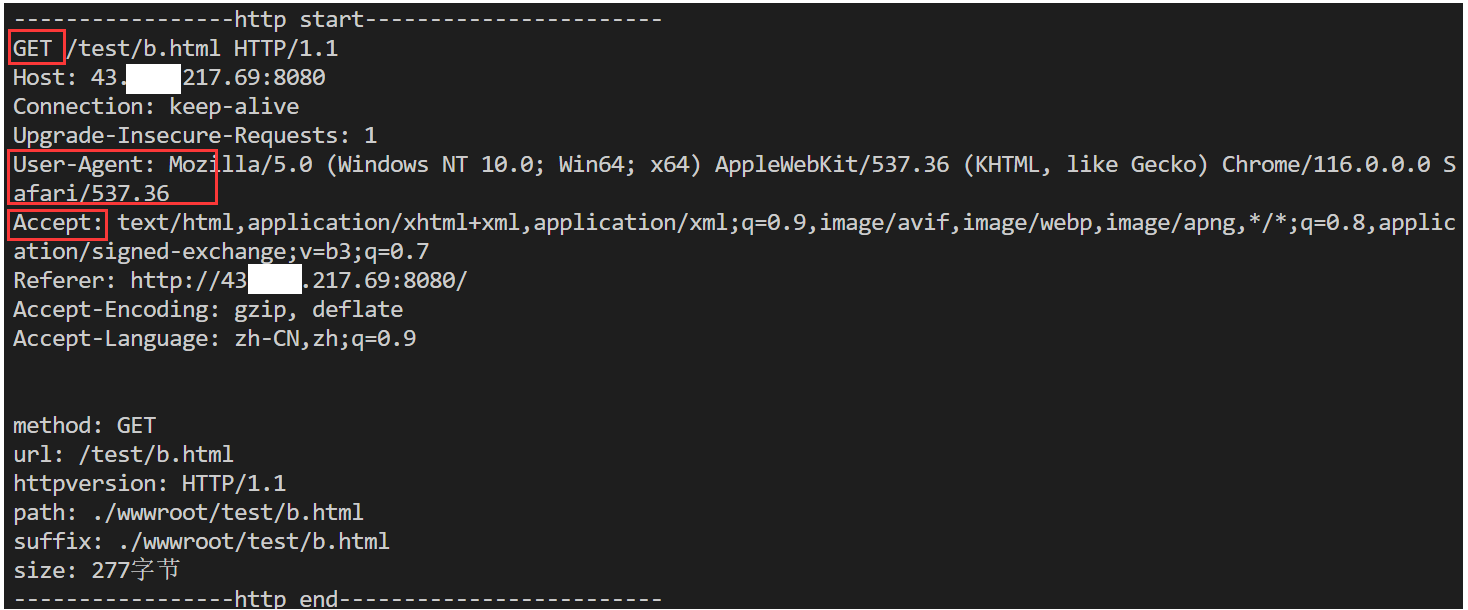Click the Accept-Encoding: gzip, deflate line

pyautogui.click(x=207, y=310)
